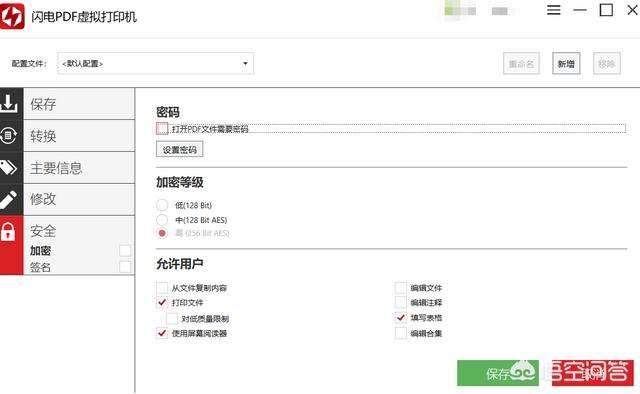
Task: Enable 从文件复制内容 permission
Action: [x=162, y=287]
